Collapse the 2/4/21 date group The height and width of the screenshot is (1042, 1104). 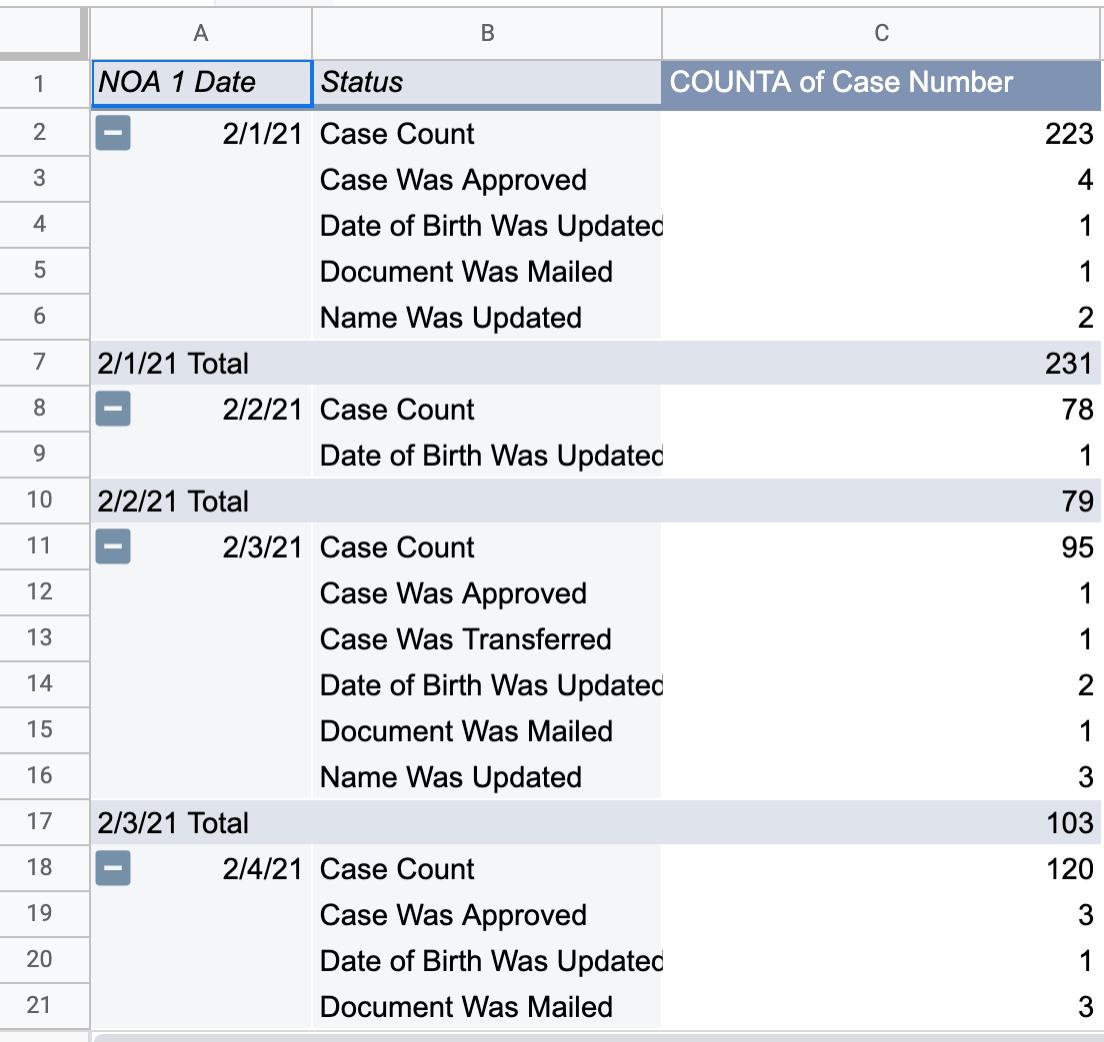[x=113, y=868]
